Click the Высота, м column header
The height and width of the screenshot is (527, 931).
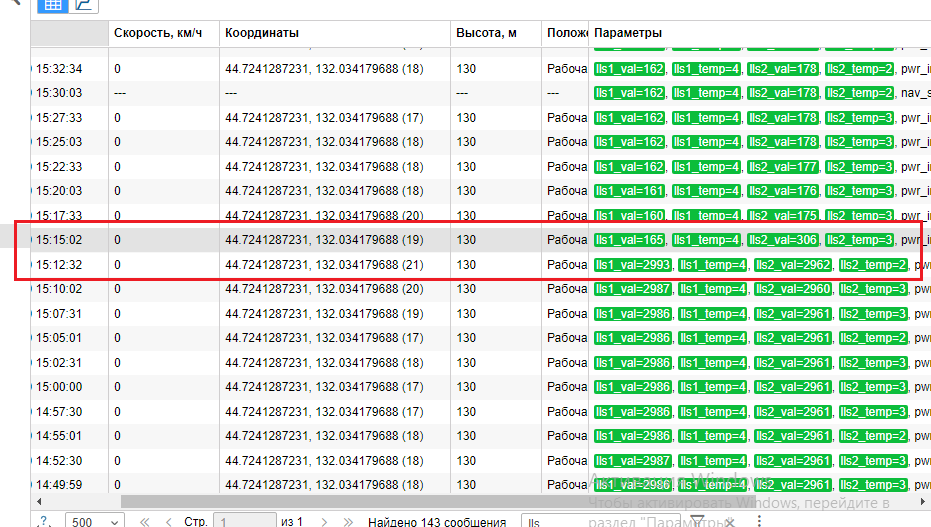coord(486,33)
